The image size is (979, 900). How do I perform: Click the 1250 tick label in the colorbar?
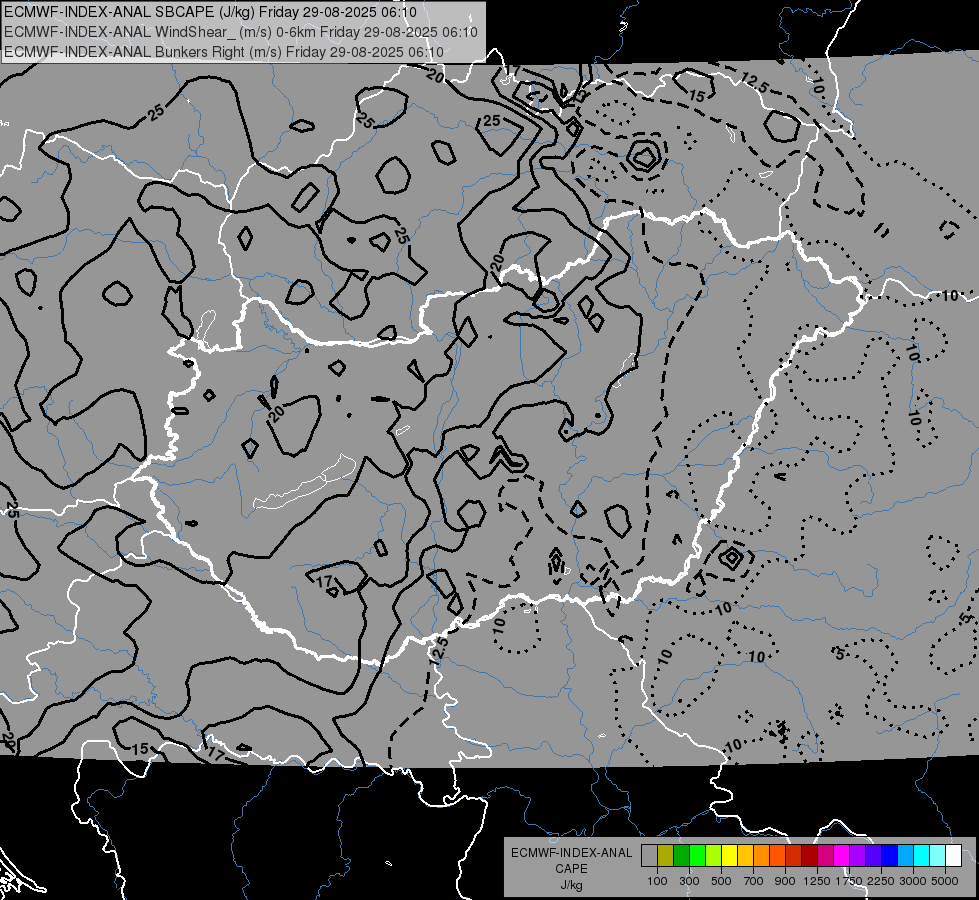point(817,881)
